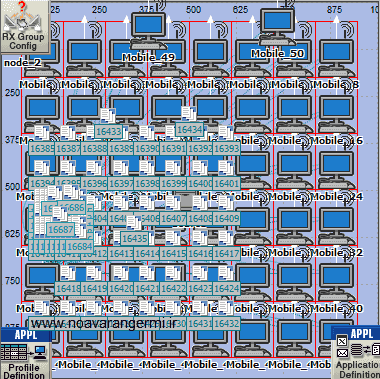Open the Application Definition object
The width and height of the screenshot is (380, 379).
pyautogui.click(x=357, y=353)
